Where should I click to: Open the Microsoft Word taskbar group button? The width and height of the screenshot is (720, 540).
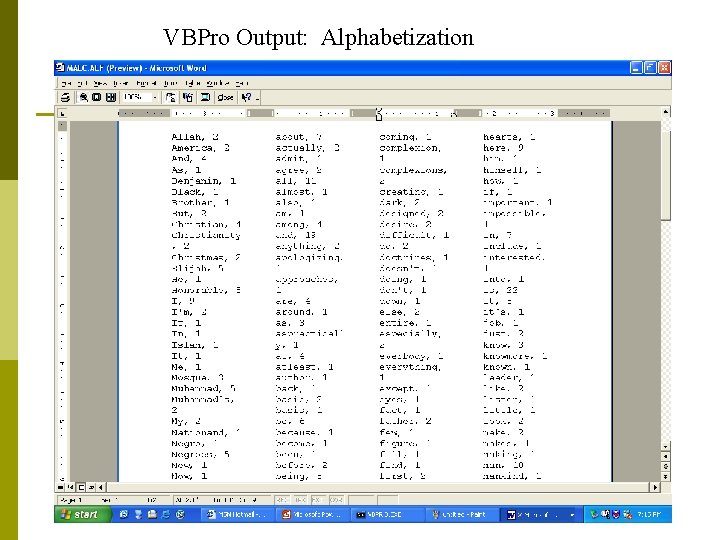coord(540,515)
